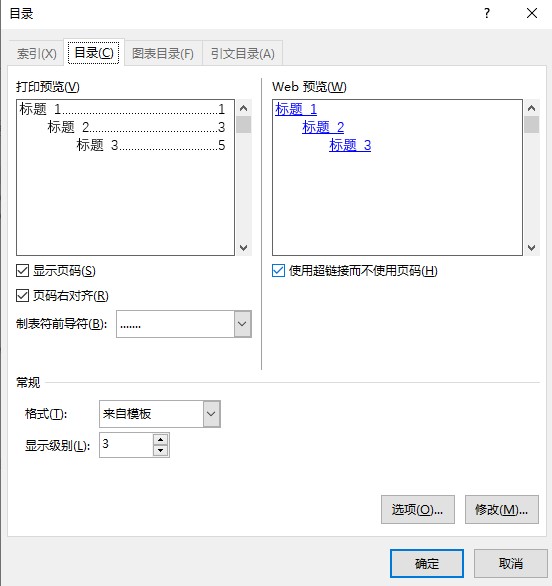Expand the 格式 来自模板 dropdown

coord(212,414)
